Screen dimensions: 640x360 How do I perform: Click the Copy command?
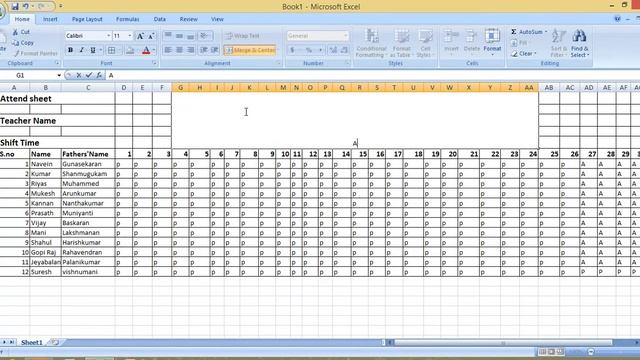point(23,42)
